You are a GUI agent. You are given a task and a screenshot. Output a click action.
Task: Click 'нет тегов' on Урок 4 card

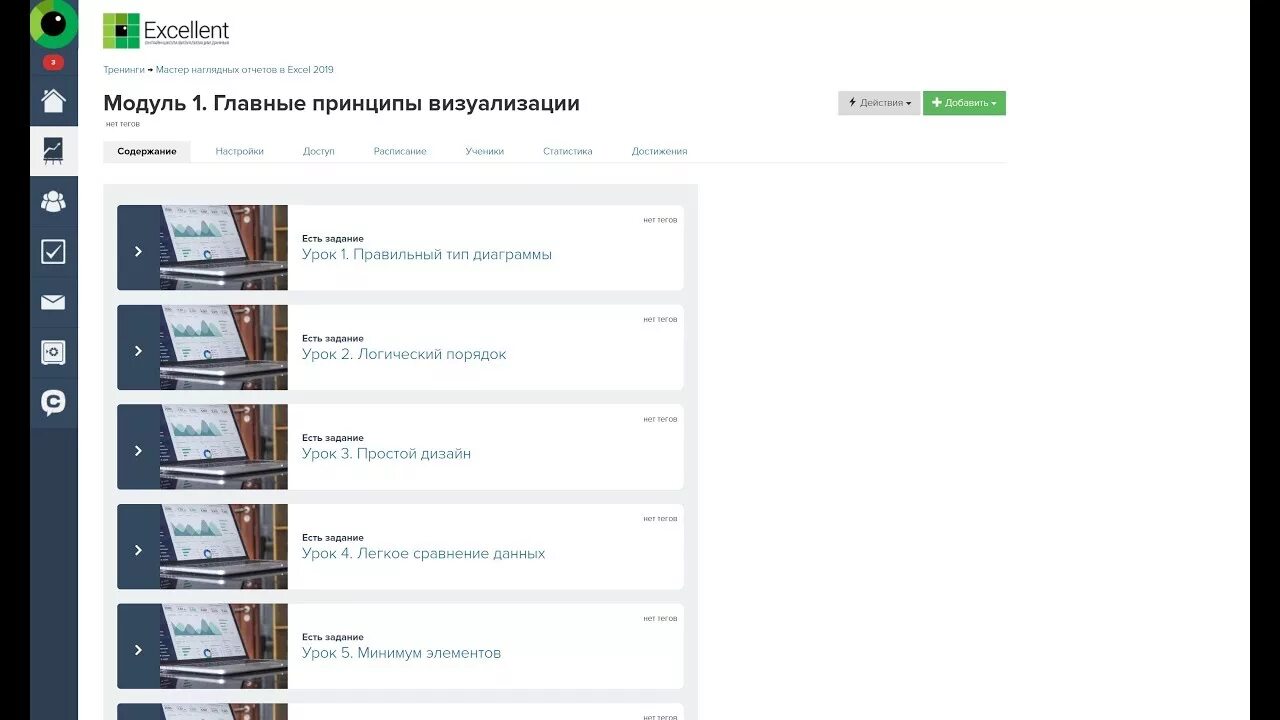pyautogui.click(x=660, y=518)
